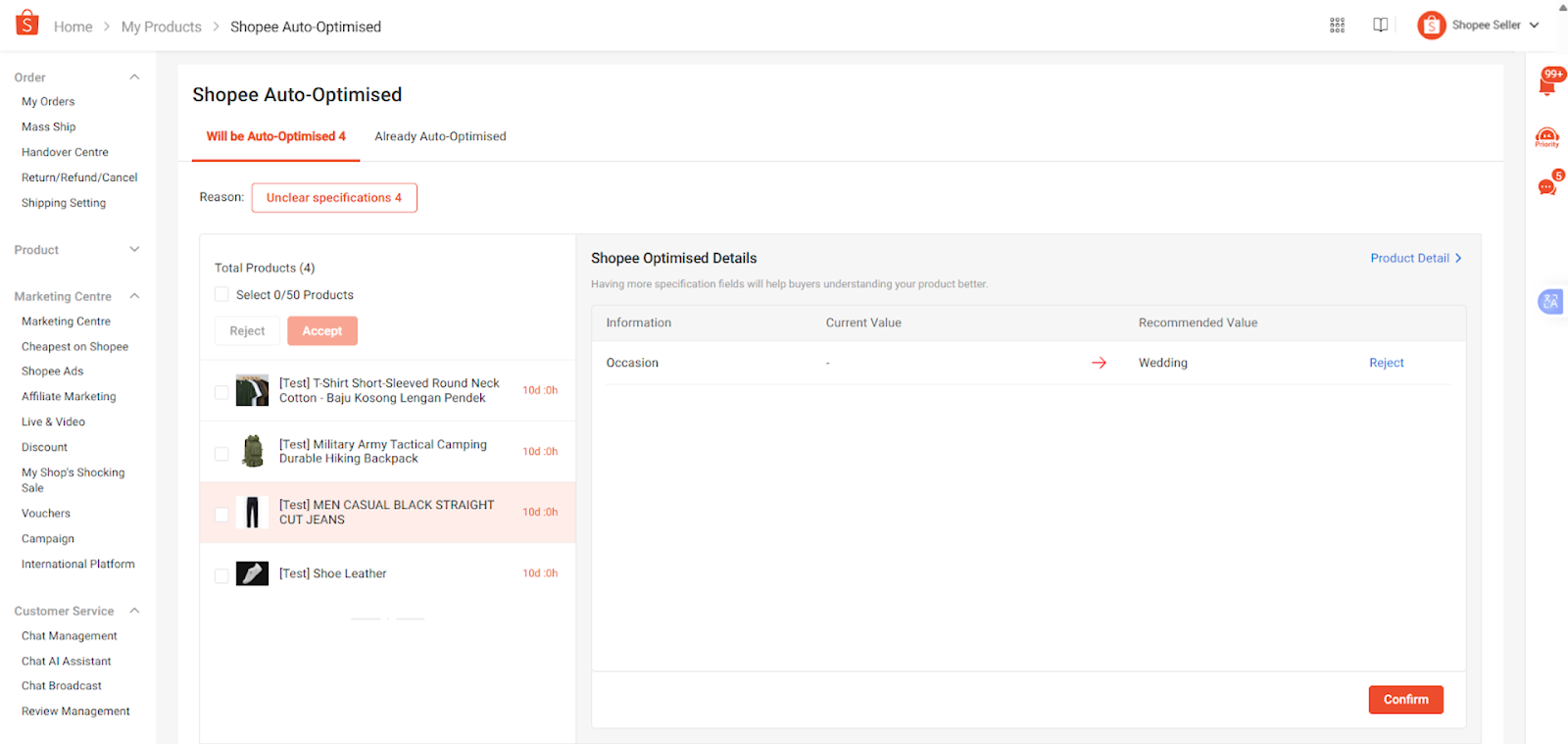The width and height of the screenshot is (1568, 744).
Task: Open My Orders in sidebar
Action: click(48, 101)
